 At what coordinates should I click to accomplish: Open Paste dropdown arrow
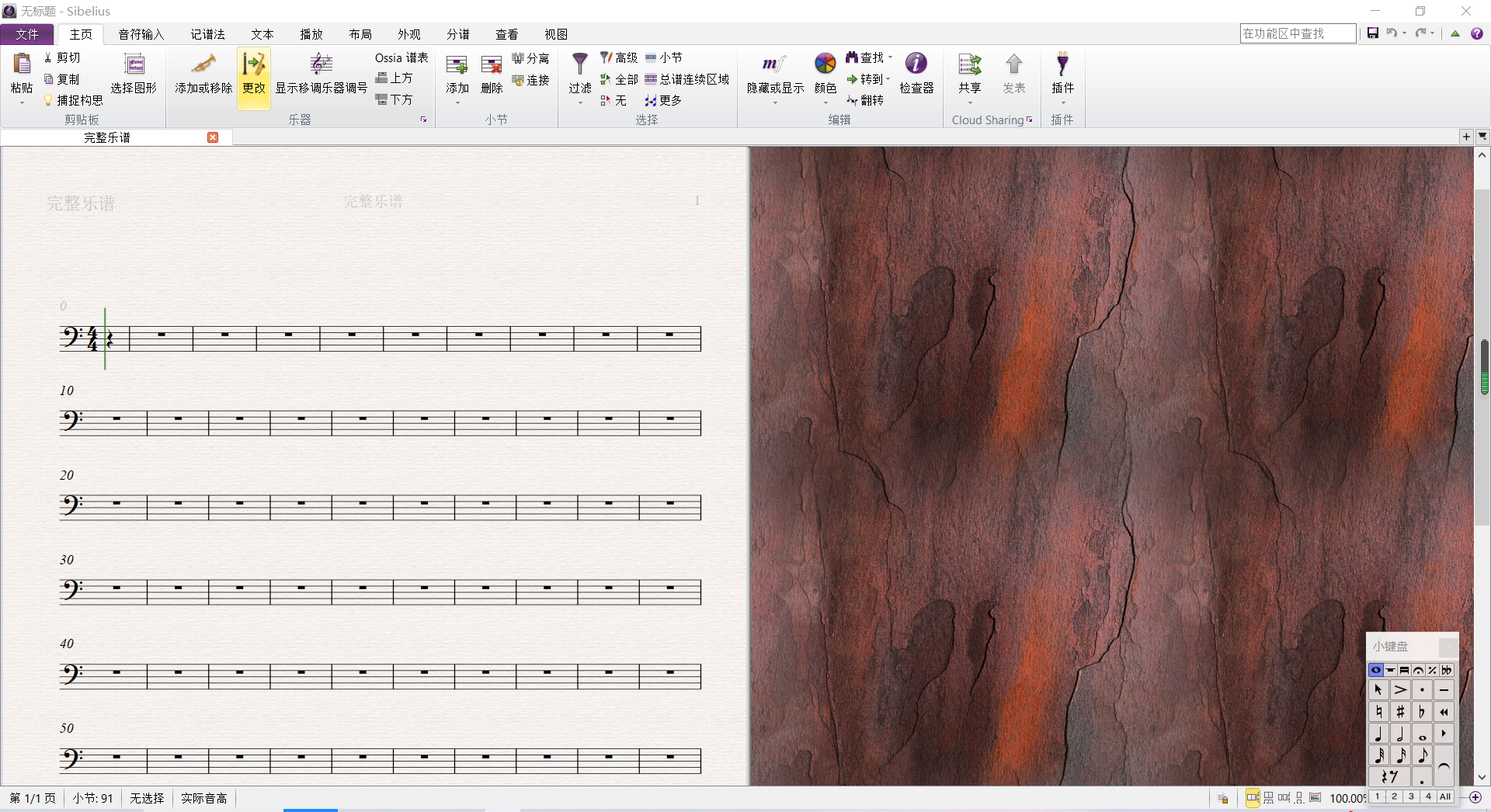coord(22,103)
